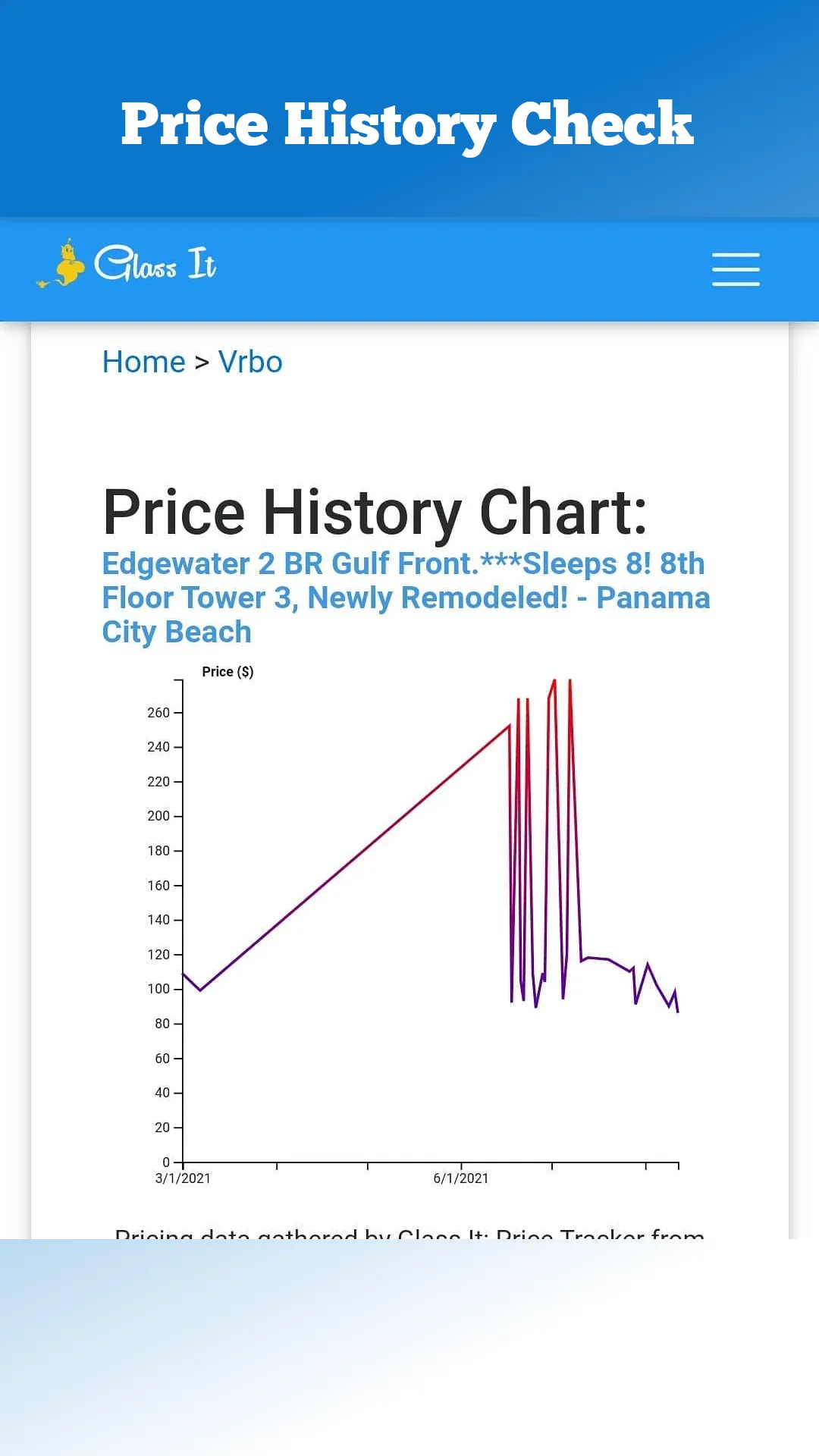Click the yellow genie logo icon

[61, 264]
